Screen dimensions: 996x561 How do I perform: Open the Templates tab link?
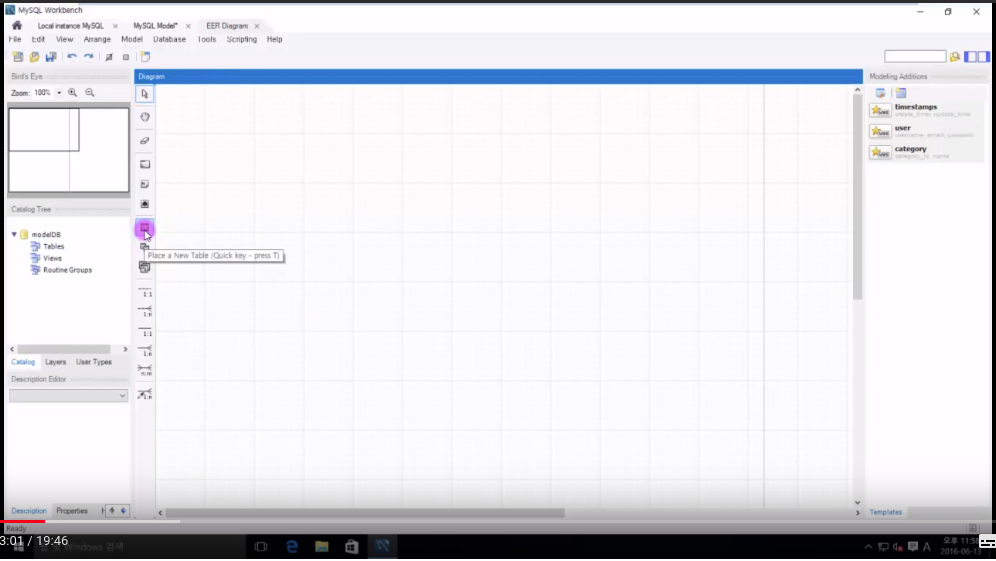click(x=885, y=512)
